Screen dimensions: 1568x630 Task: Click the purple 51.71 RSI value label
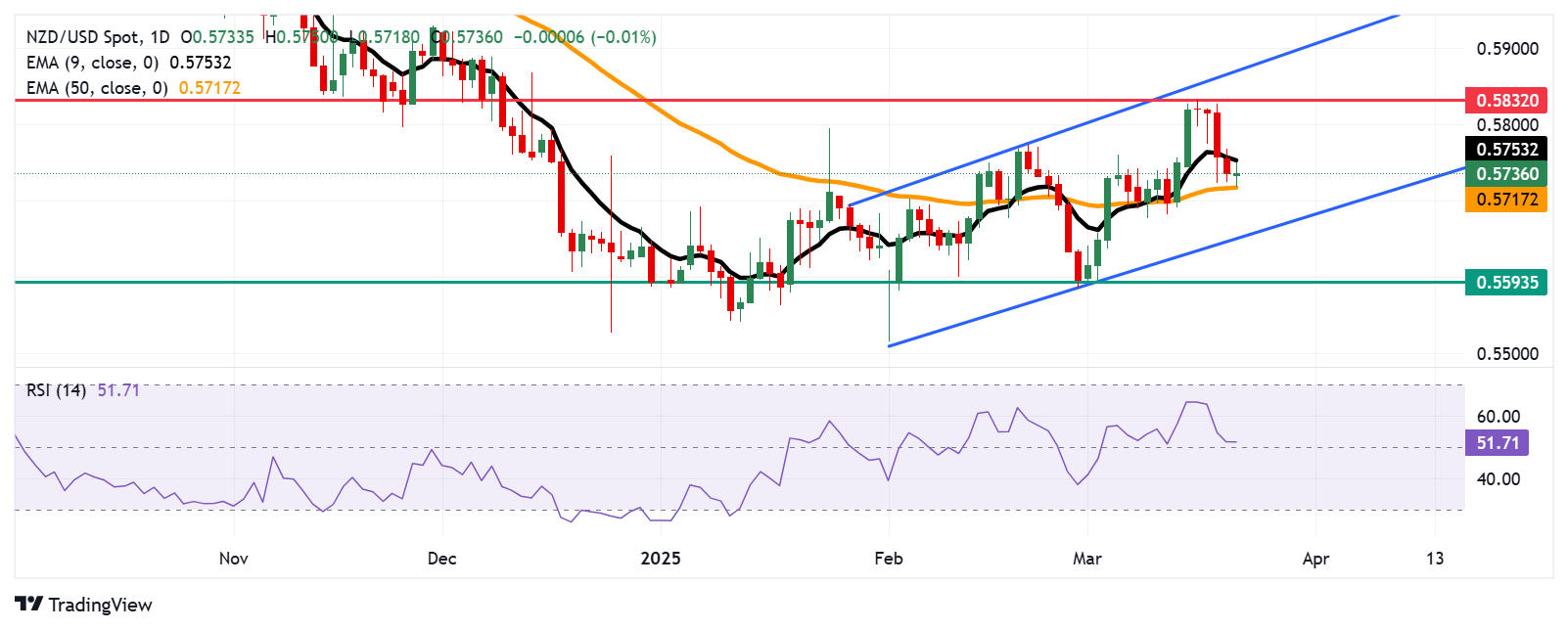click(1497, 443)
